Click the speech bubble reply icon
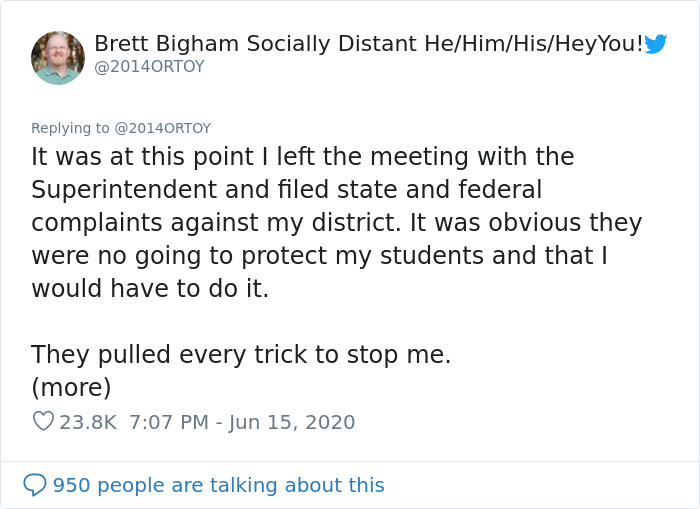 [x=35, y=485]
